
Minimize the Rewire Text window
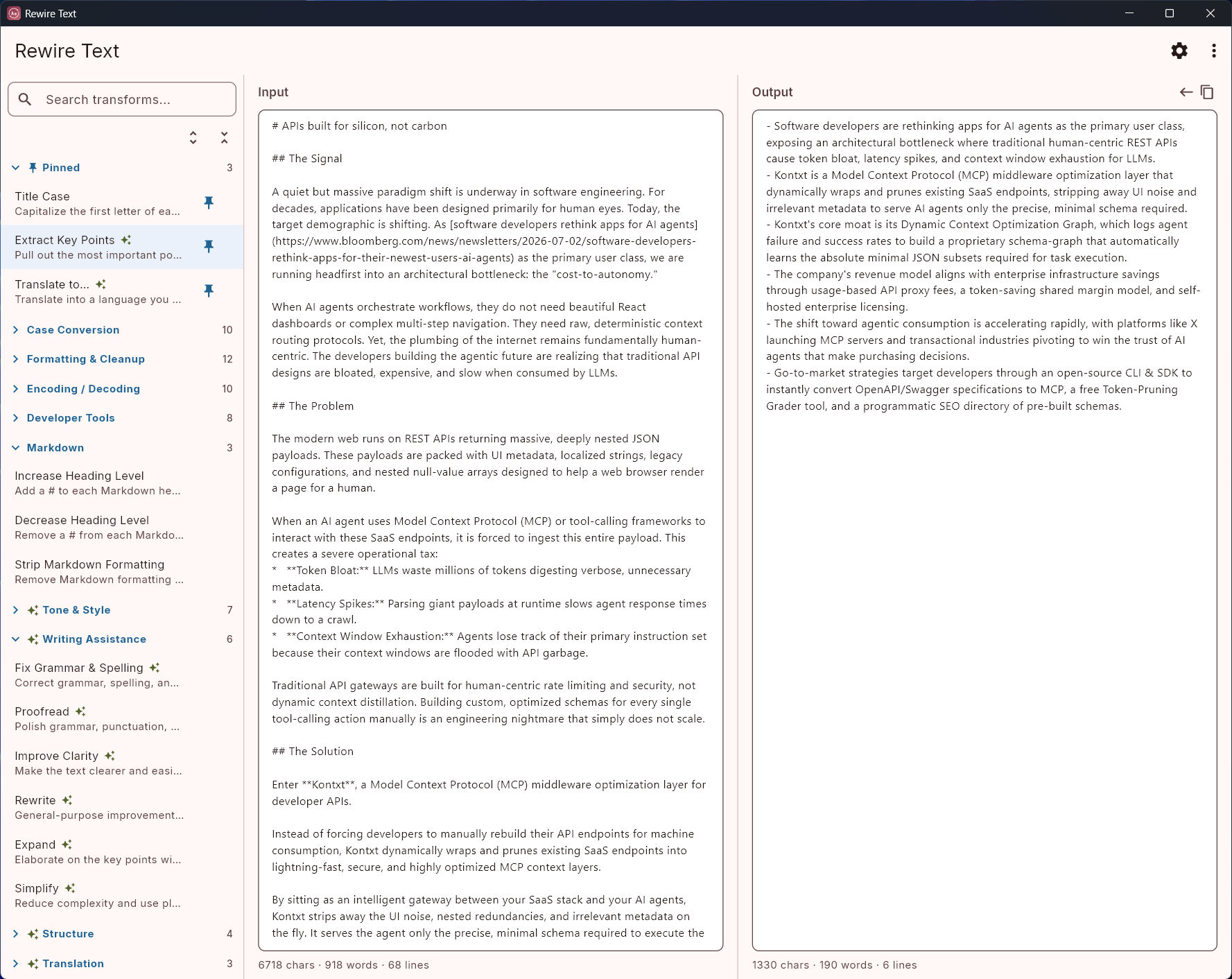1129,13
